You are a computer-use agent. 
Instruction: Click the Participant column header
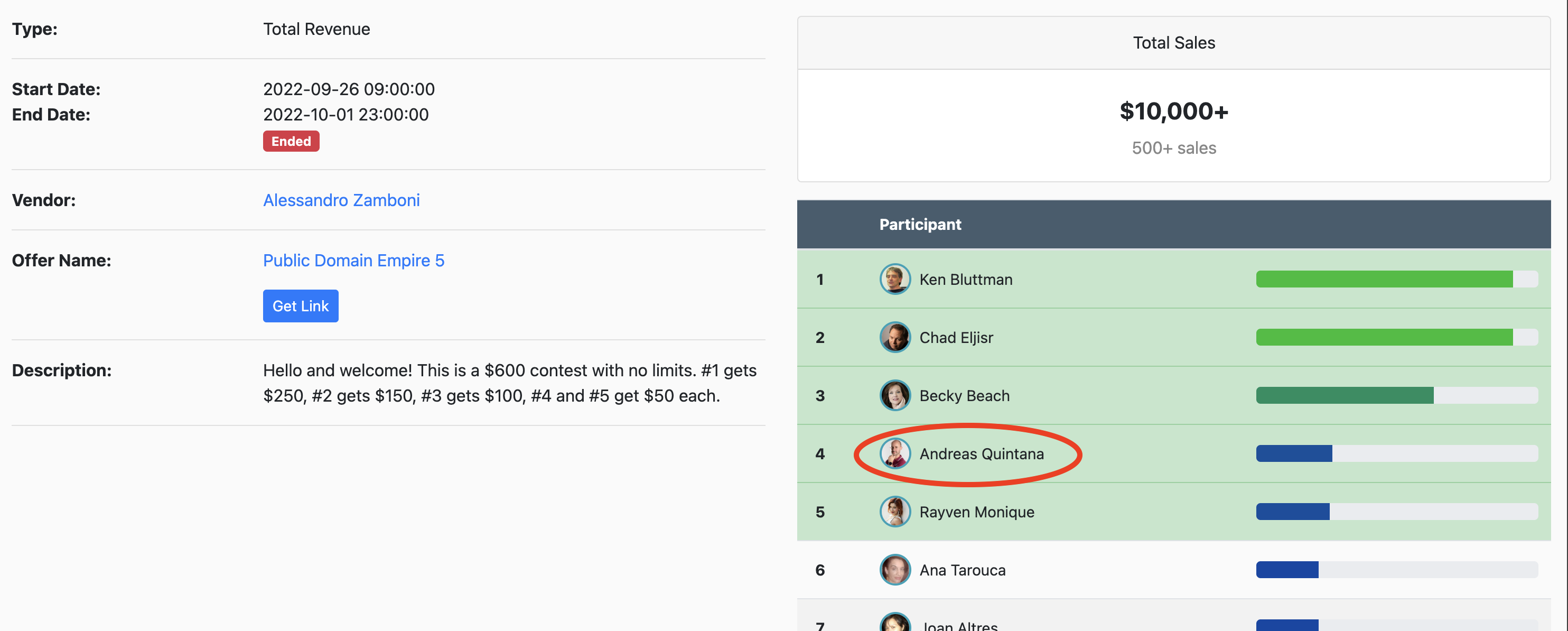[x=920, y=225]
